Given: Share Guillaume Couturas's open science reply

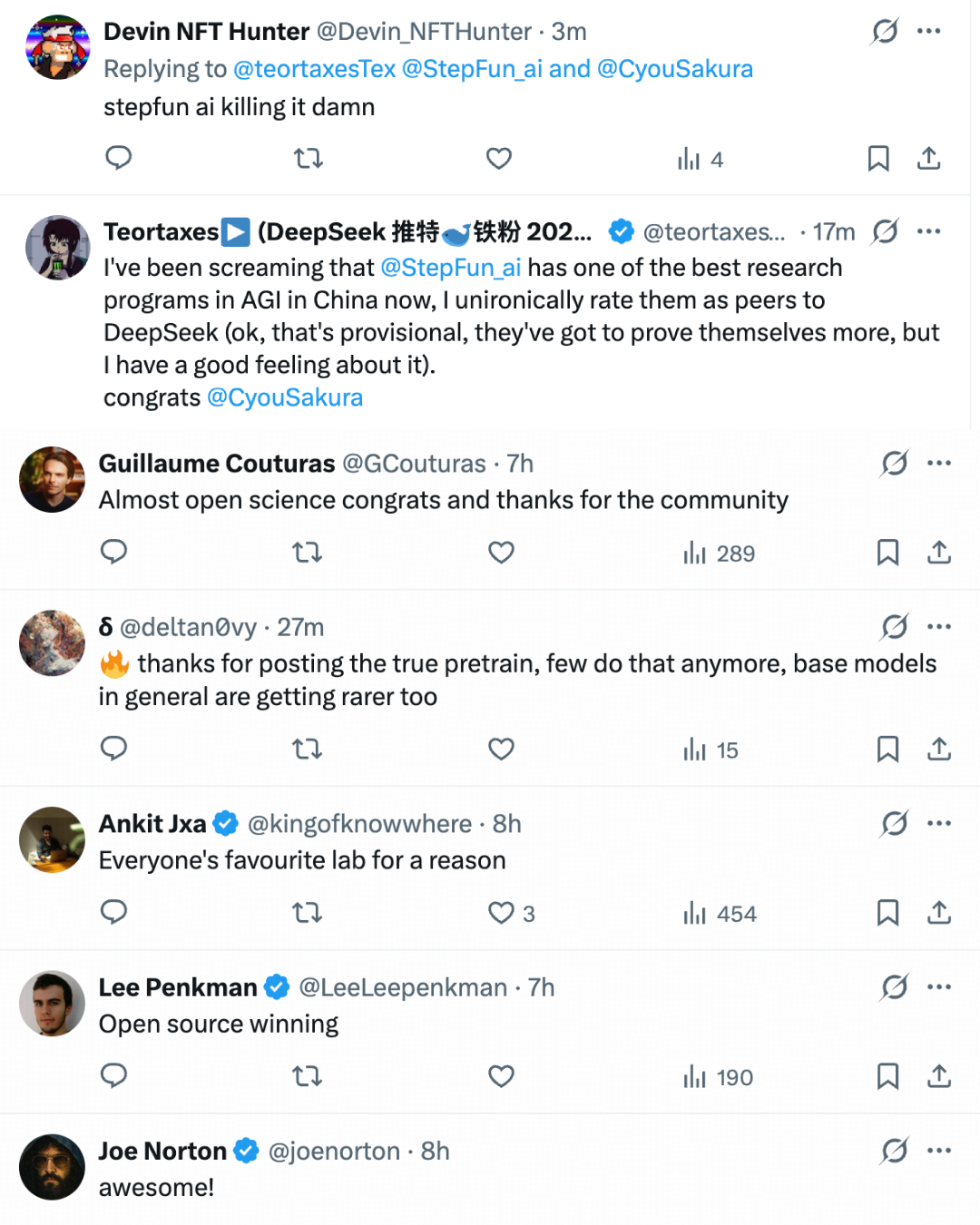Looking at the screenshot, I should coord(939,553).
